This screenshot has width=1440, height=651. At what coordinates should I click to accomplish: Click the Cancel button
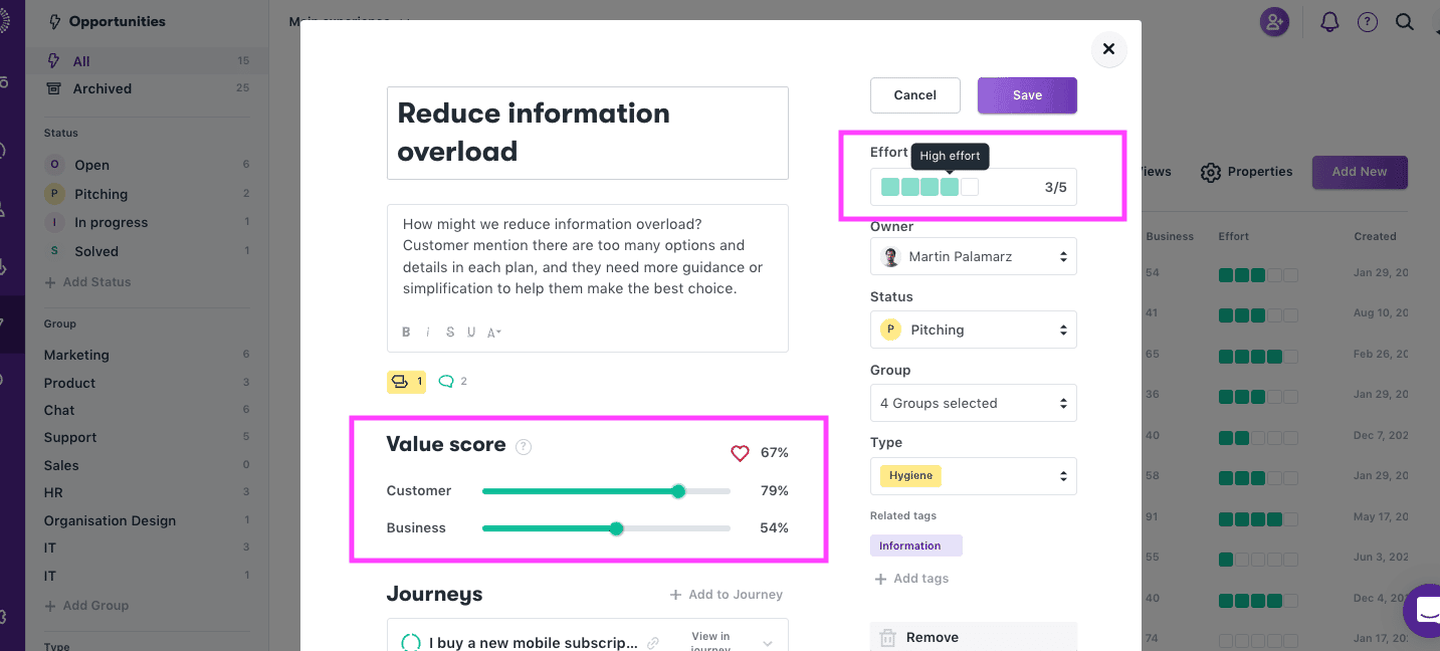coord(915,95)
